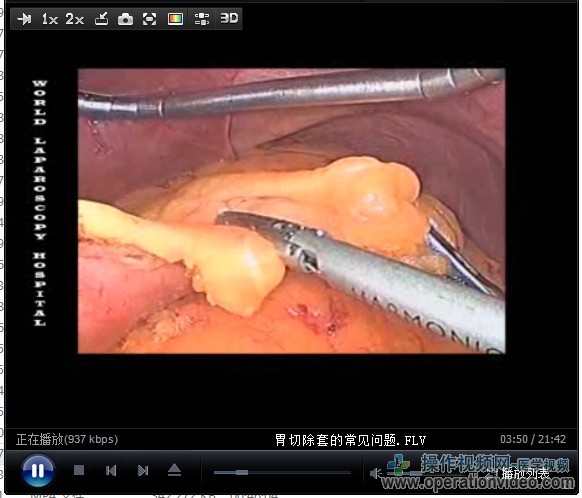This screenshot has width=582, height=498.
Task: Click the eject/open file button
Action: tap(174, 470)
